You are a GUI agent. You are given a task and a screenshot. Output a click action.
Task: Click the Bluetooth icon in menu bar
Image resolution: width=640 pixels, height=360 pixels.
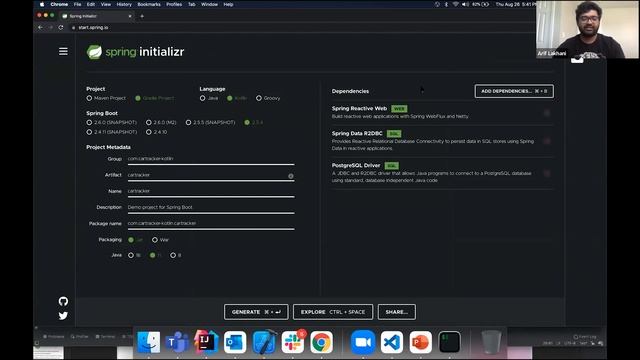coord(446,4)
